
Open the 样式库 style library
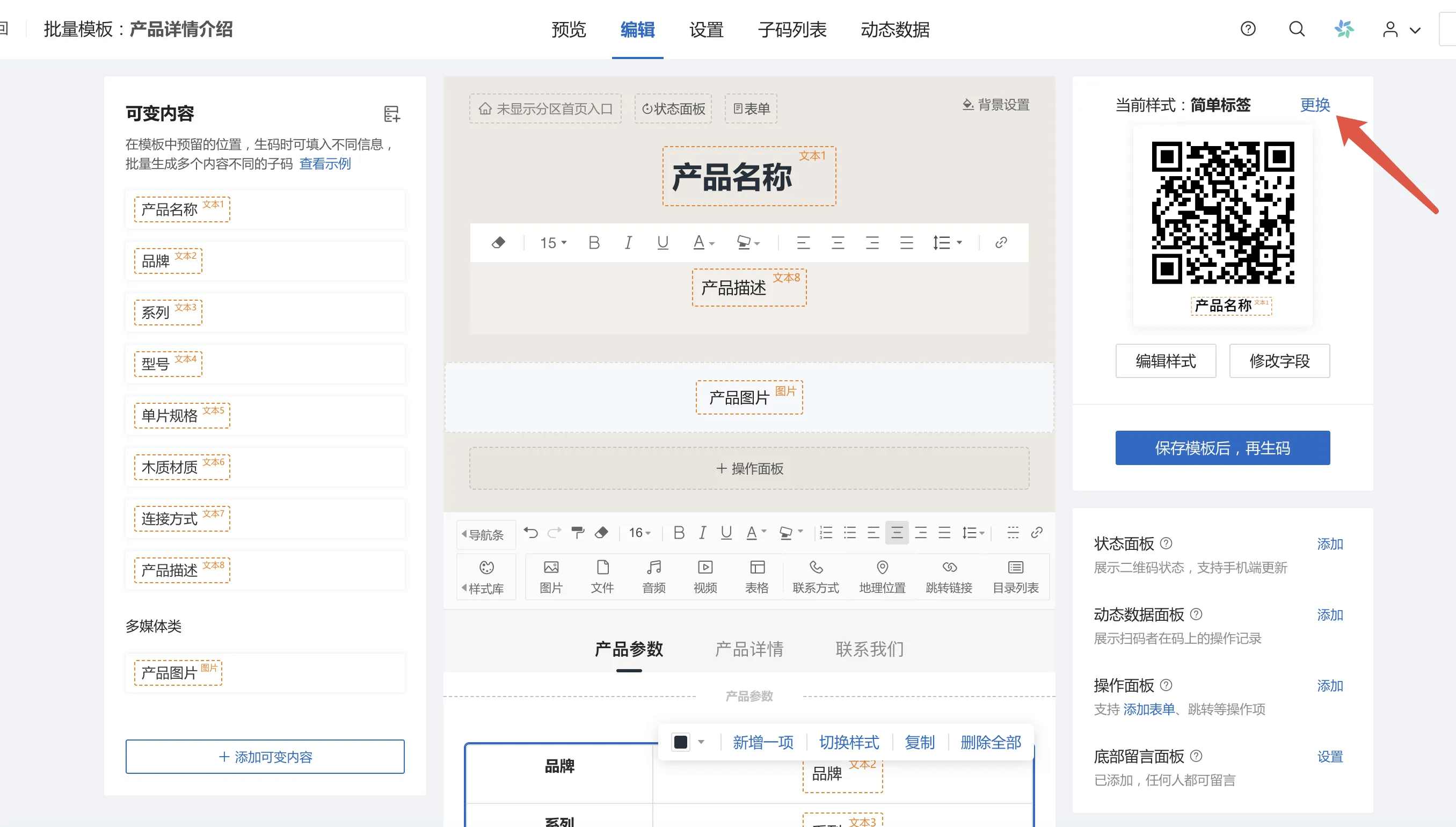pos(486,577)
